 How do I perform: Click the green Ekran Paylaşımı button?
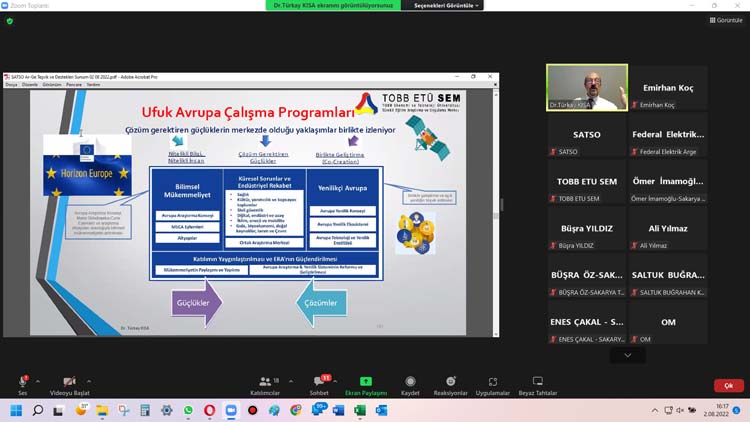click(x=366, y=383)
